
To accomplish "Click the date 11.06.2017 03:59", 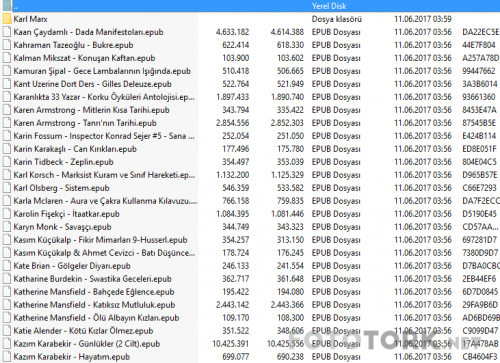I will click(423, 19).
